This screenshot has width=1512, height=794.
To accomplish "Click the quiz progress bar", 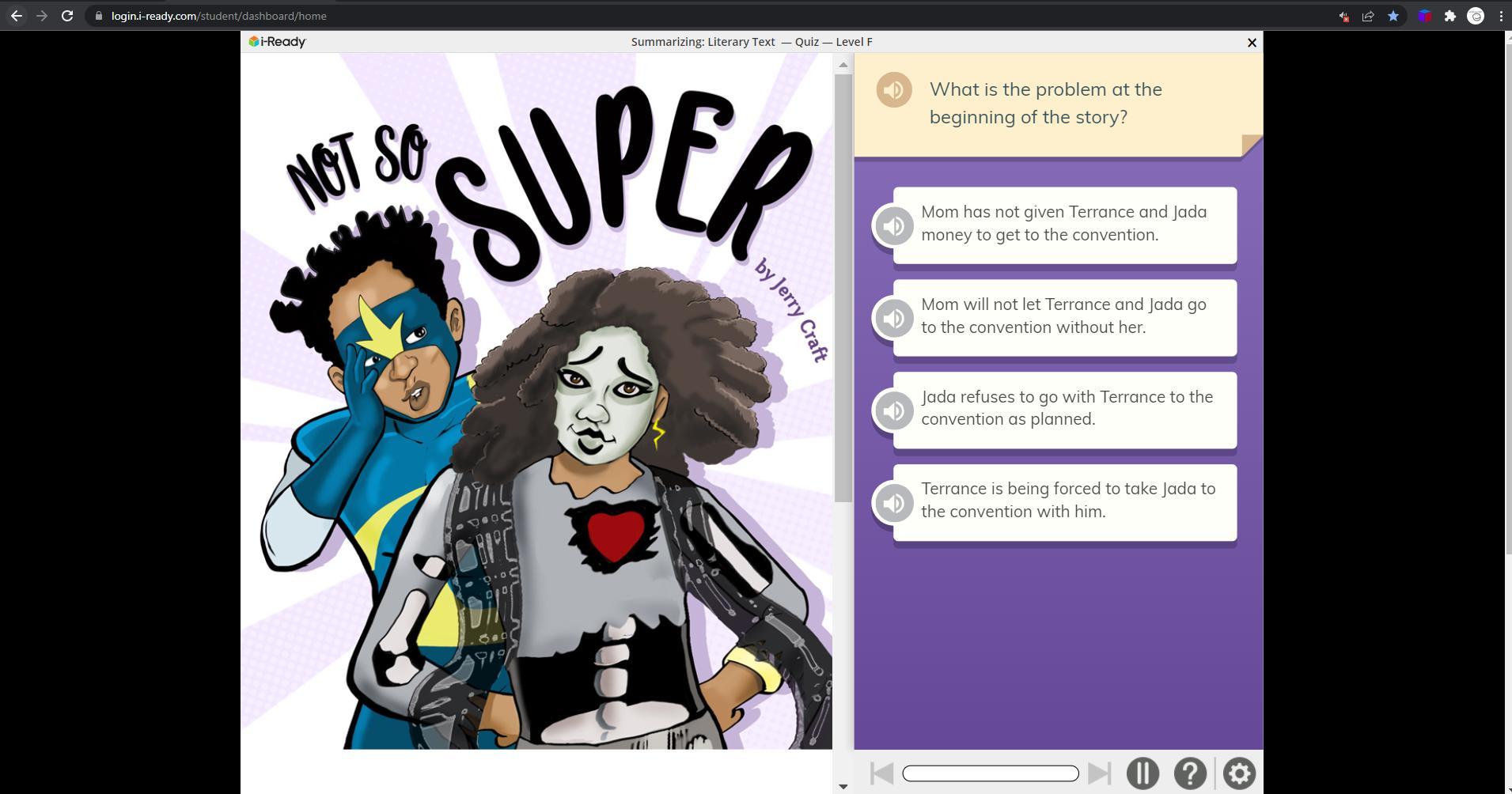I will coord(991,773).
